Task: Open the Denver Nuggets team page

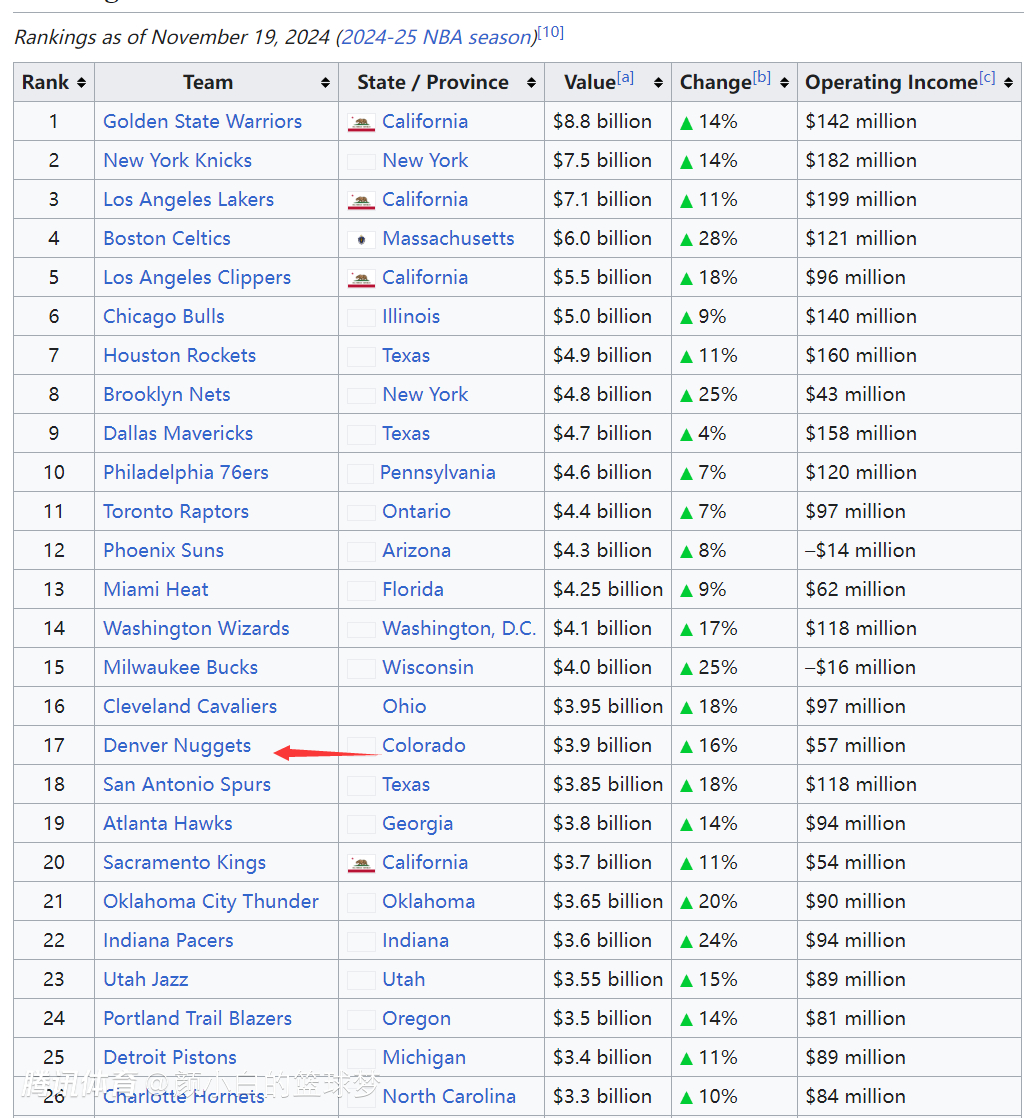Action: click(x=177, y=745)
